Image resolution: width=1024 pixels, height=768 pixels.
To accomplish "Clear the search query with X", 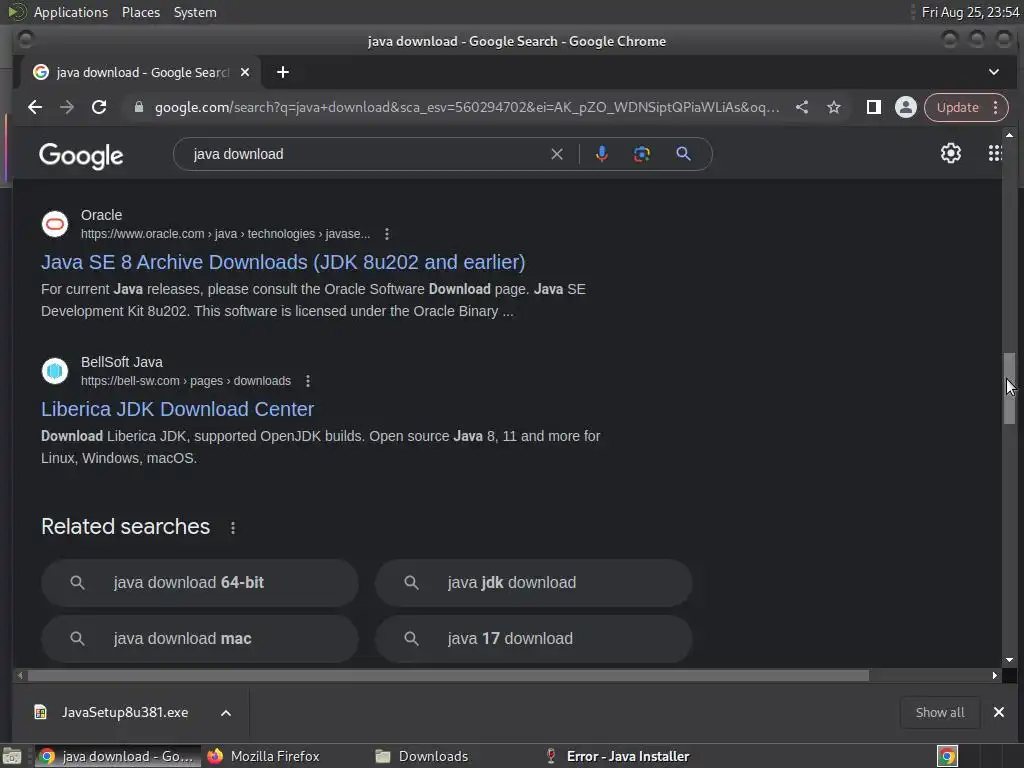I will point(556,154).
